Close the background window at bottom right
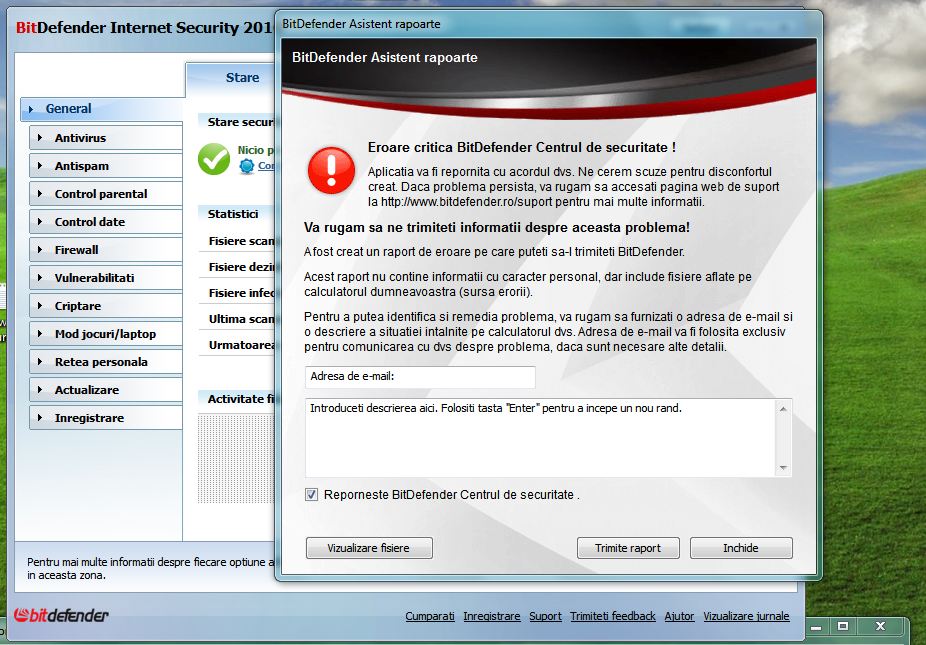 pyautogui.click(x=881, y=626)
